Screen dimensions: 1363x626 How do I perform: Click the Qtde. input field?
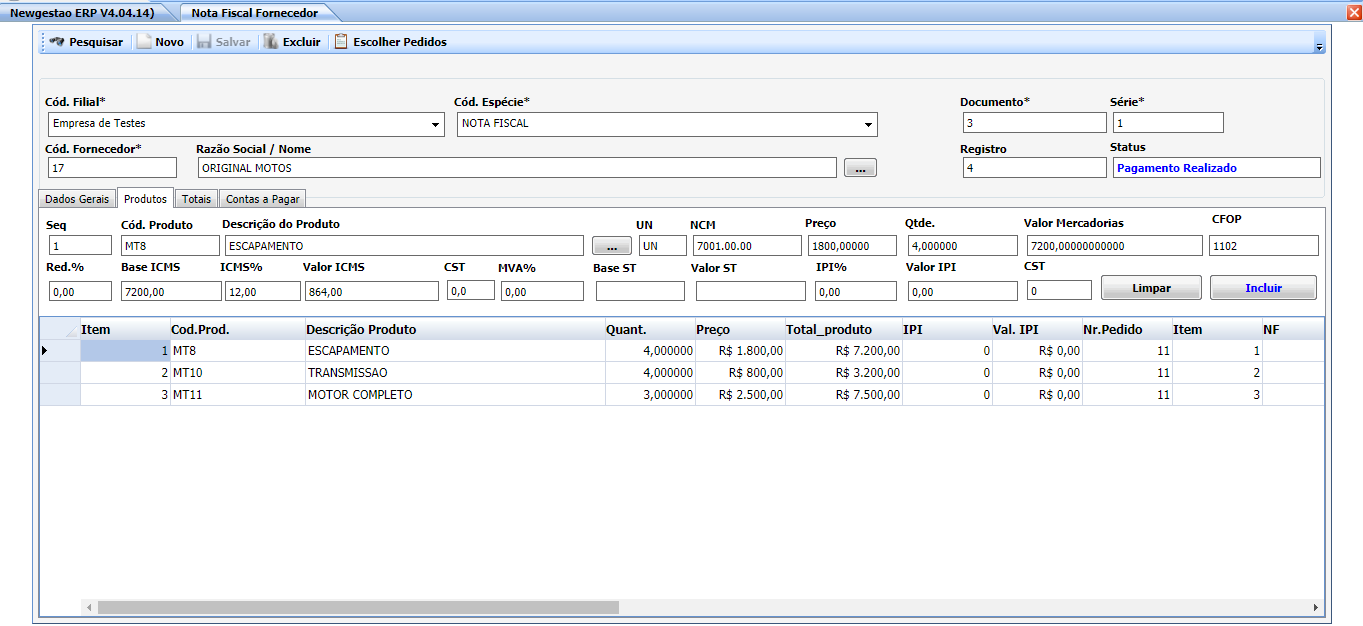[962, 245]
